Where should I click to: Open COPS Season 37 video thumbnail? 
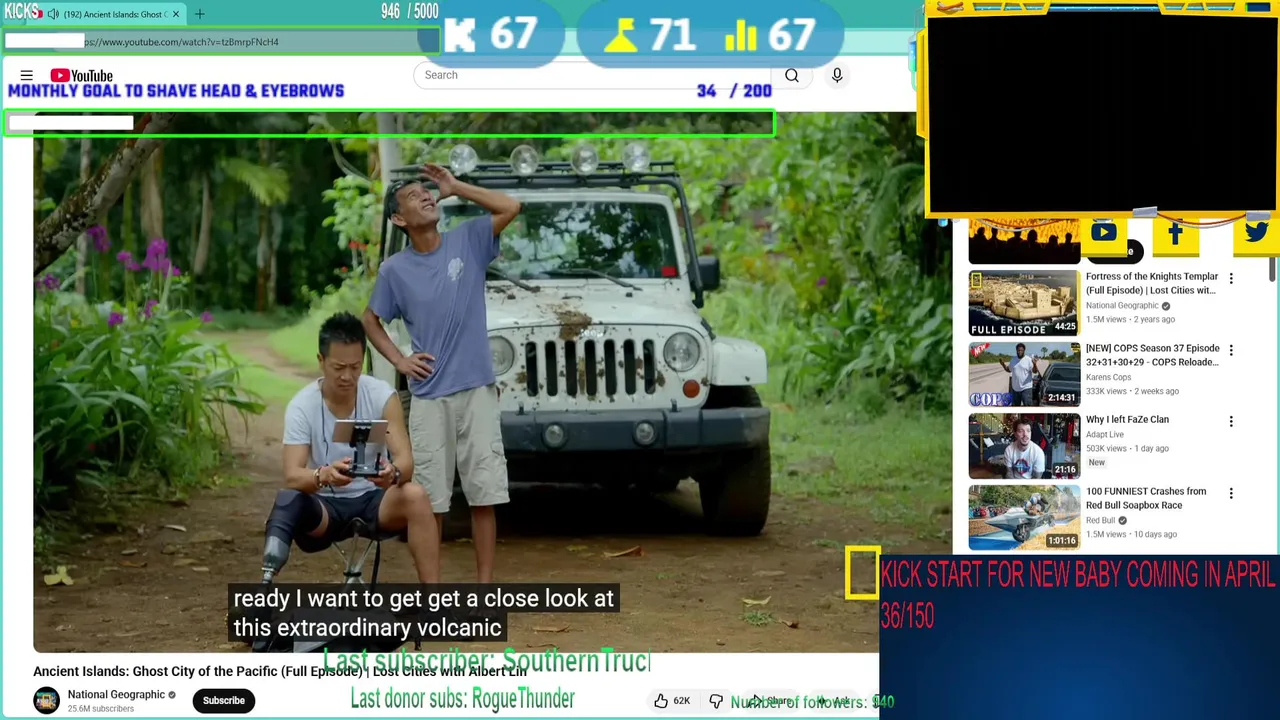[x=1024, y=374]
